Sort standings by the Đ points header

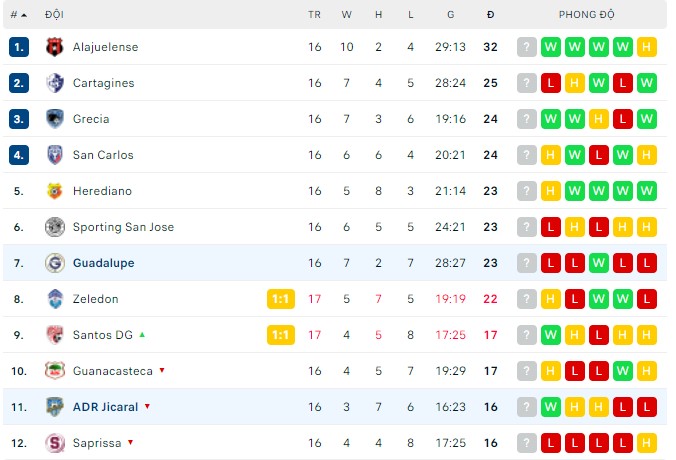tap(490, 15)
